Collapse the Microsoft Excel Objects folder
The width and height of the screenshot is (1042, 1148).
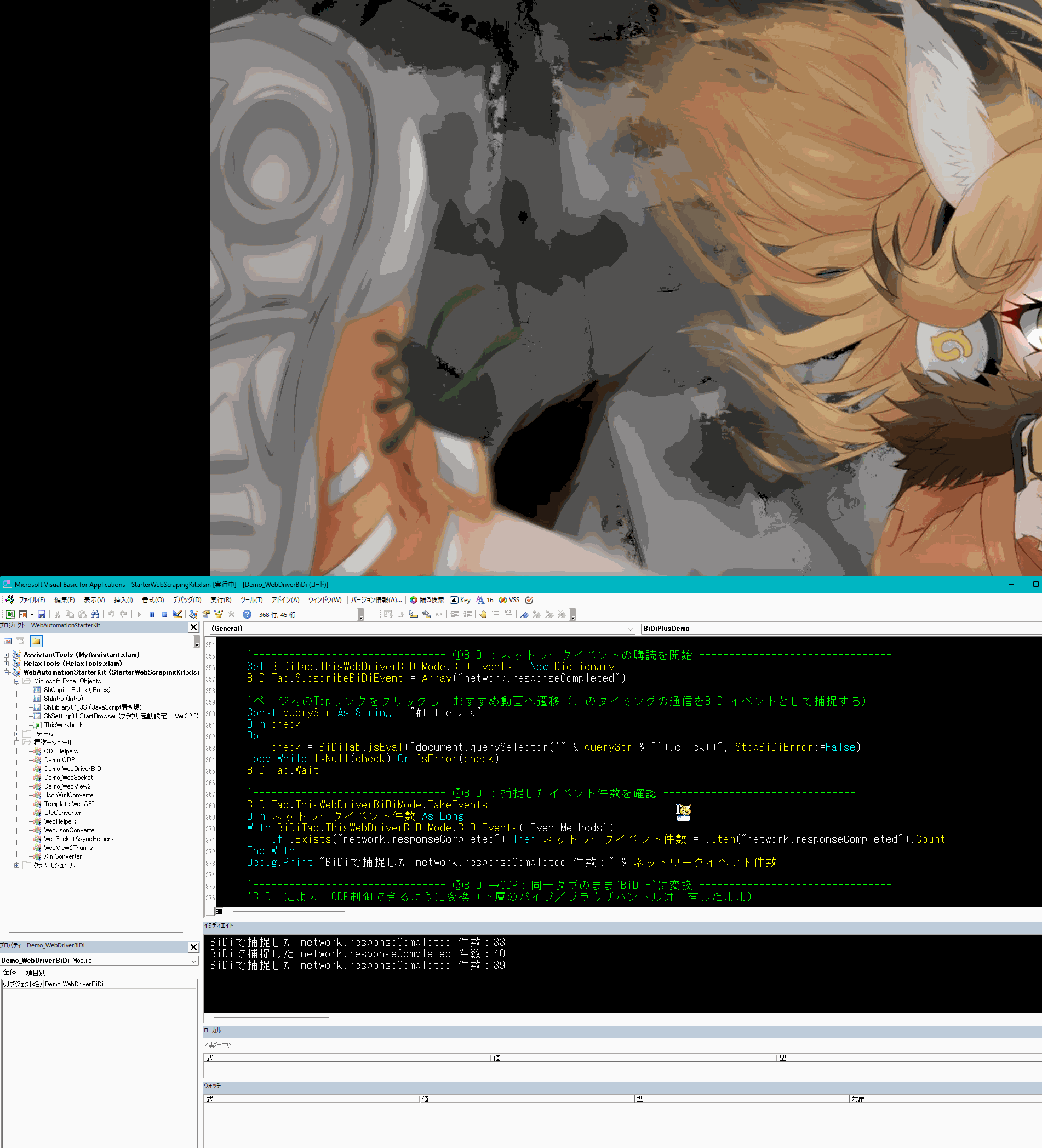16,681
